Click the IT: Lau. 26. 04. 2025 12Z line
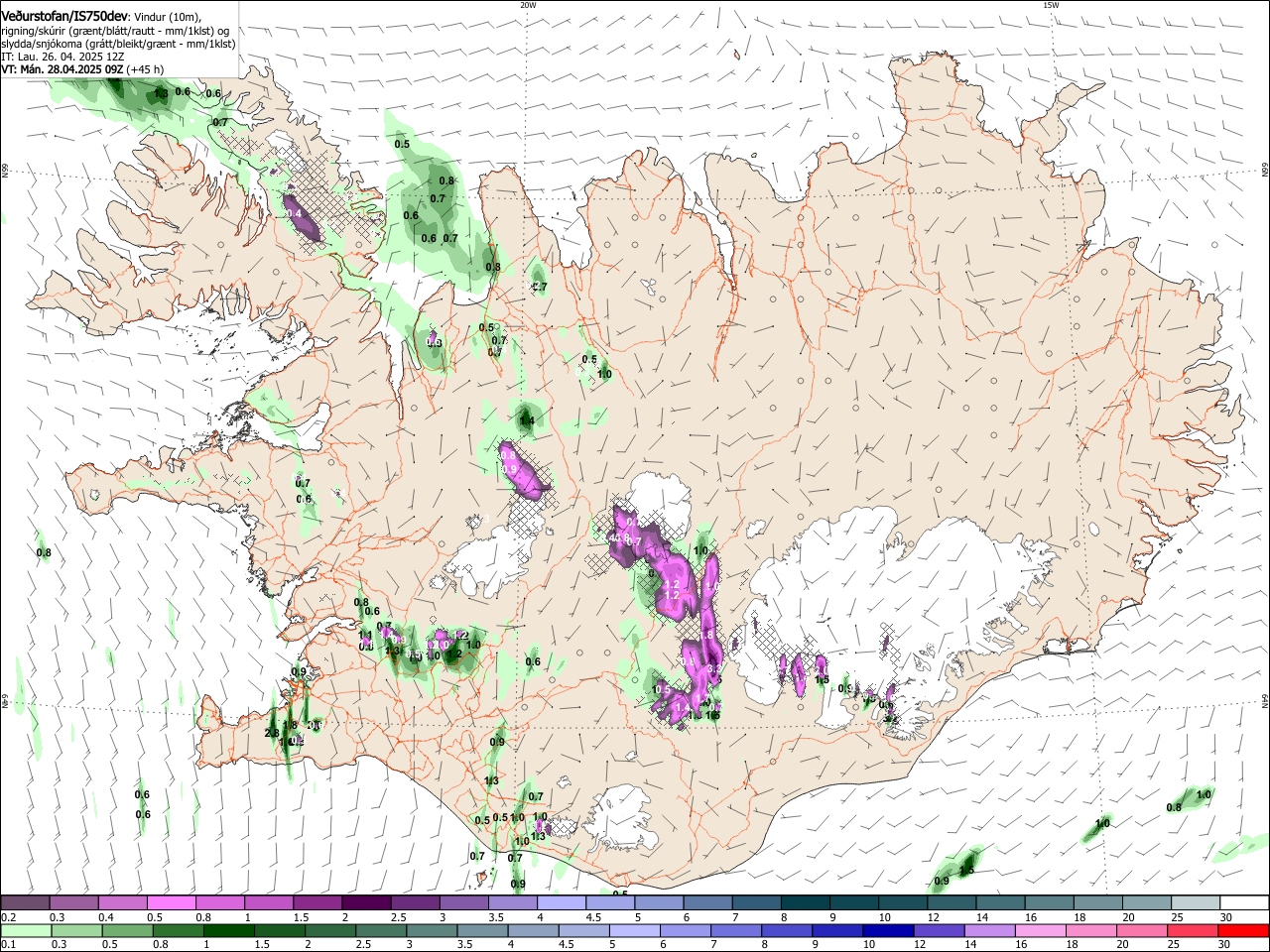Image resolution: width=1270 pixels, height=952 pixels. click(63, 57)
